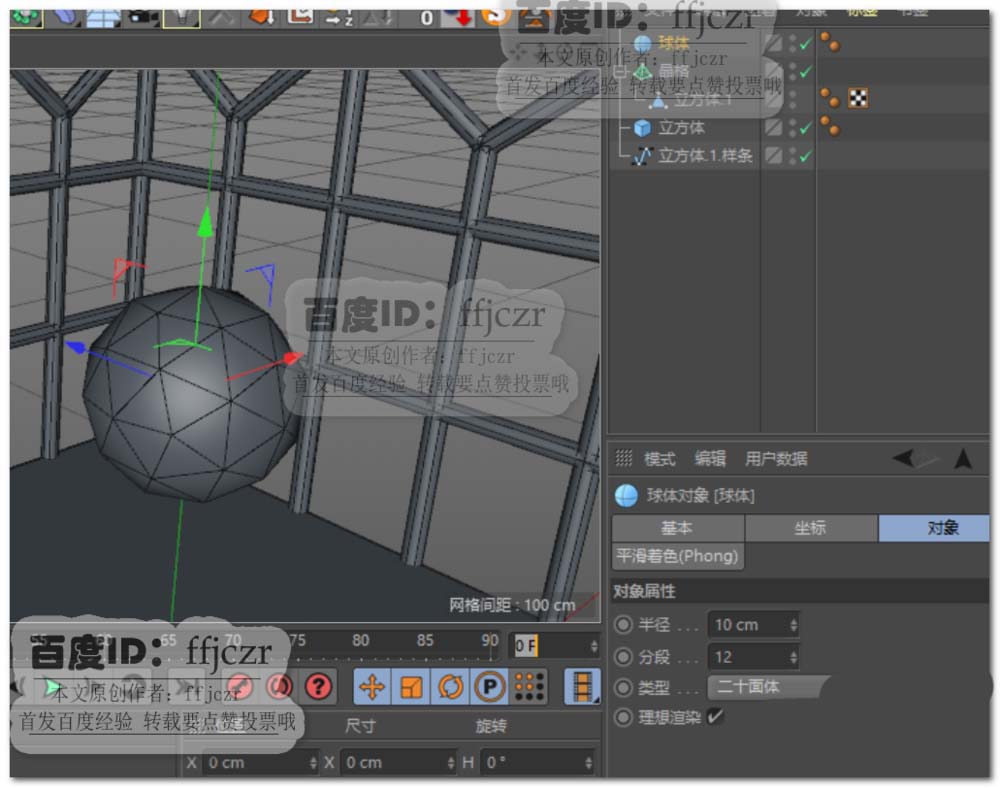This screenshot has width=1000, height=788.
Task: Select the blue cube icon of 立方体
Action: [642, 128]
